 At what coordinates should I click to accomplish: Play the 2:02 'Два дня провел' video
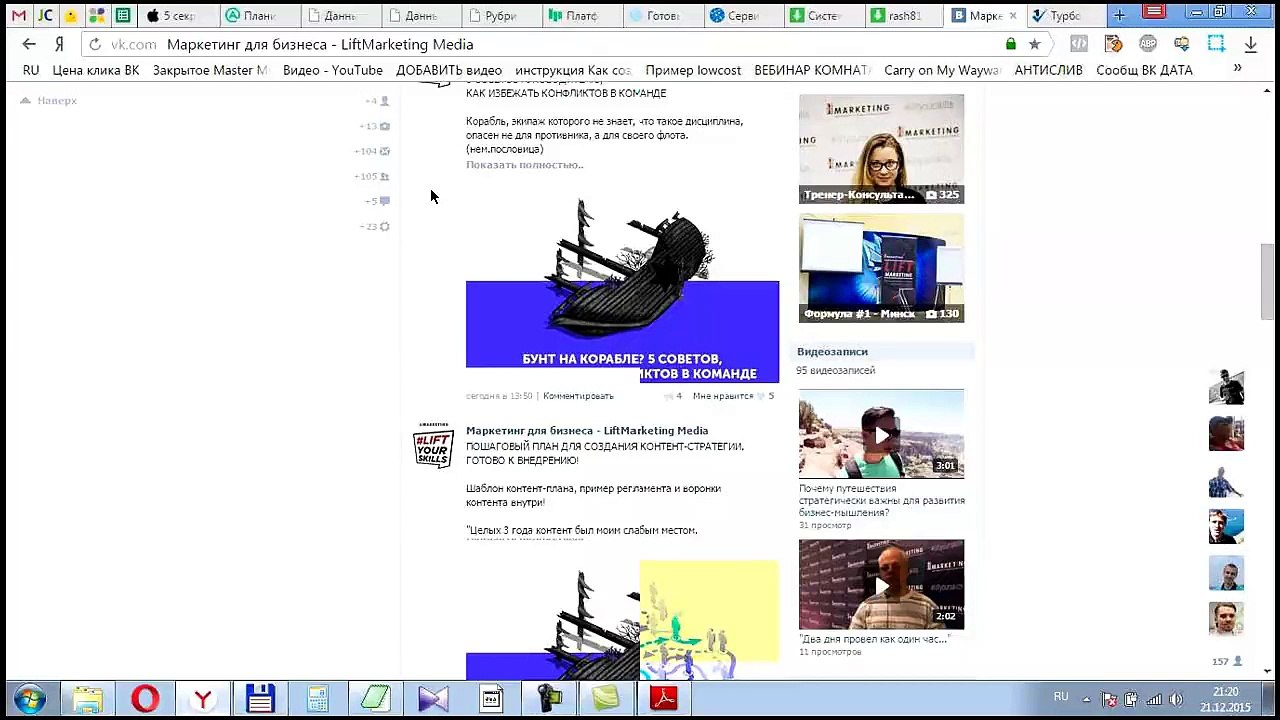click(881, 585)
